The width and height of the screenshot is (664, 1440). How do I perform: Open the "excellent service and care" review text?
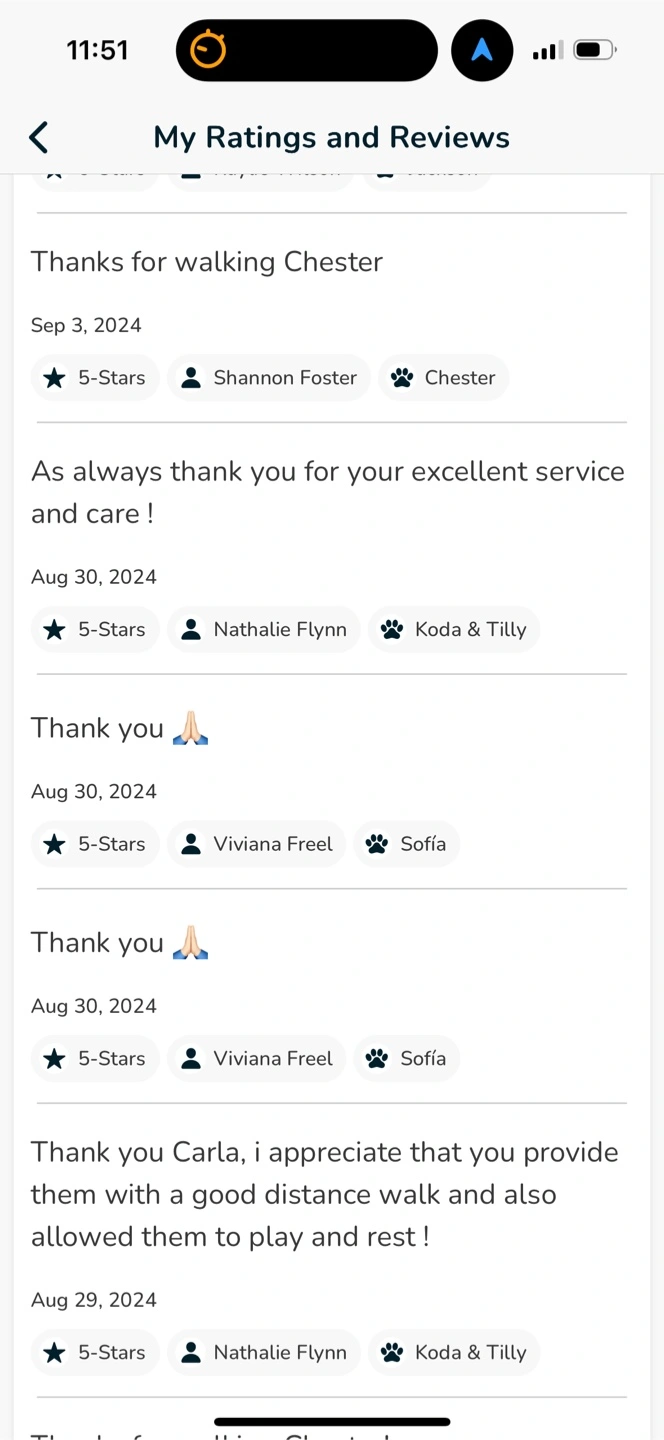coord(328,492)
